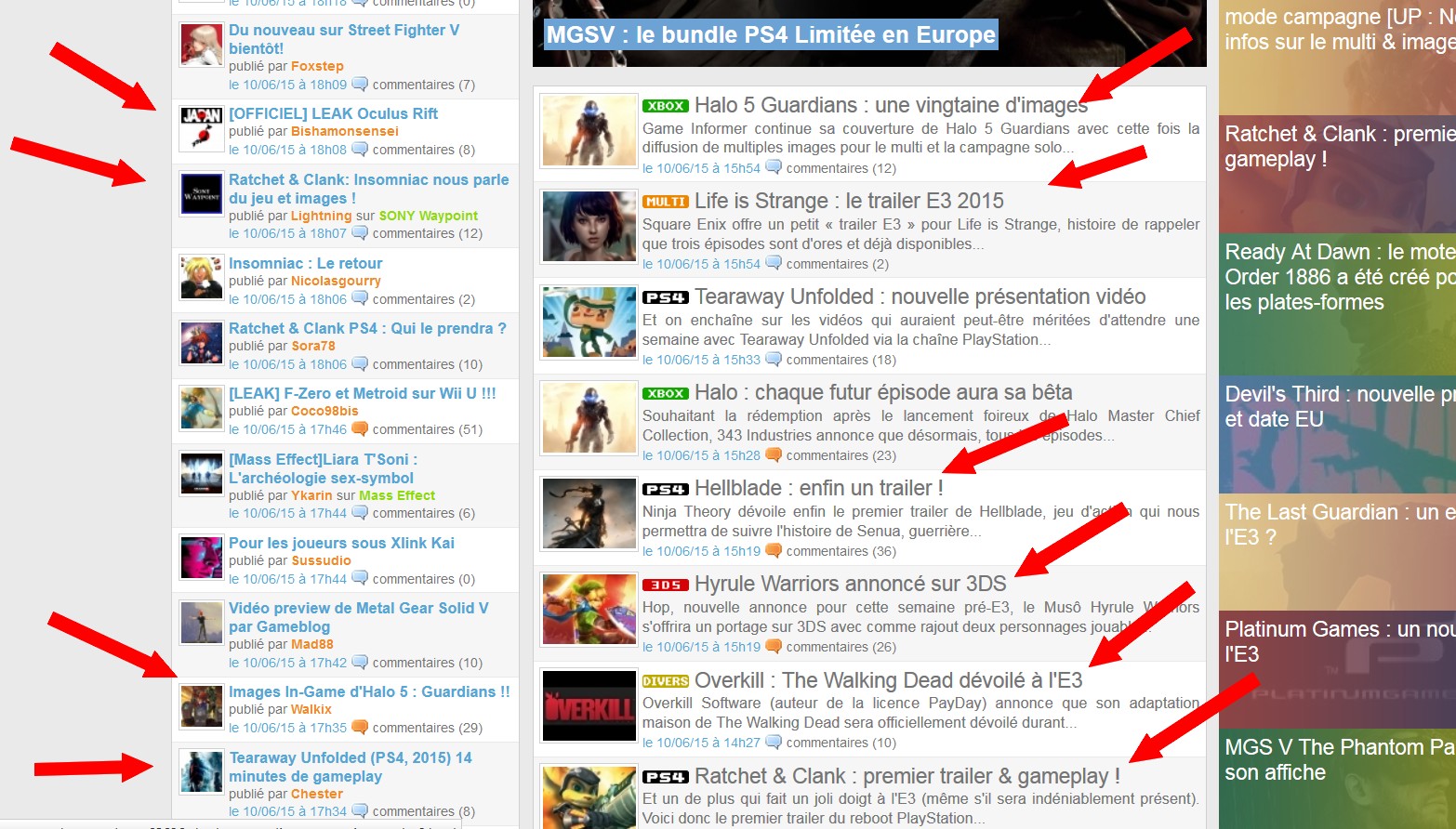Visit author Bishamonsensei's profile
The width and height of the screenshot is (1456, 829).
[x=344, y=131]
